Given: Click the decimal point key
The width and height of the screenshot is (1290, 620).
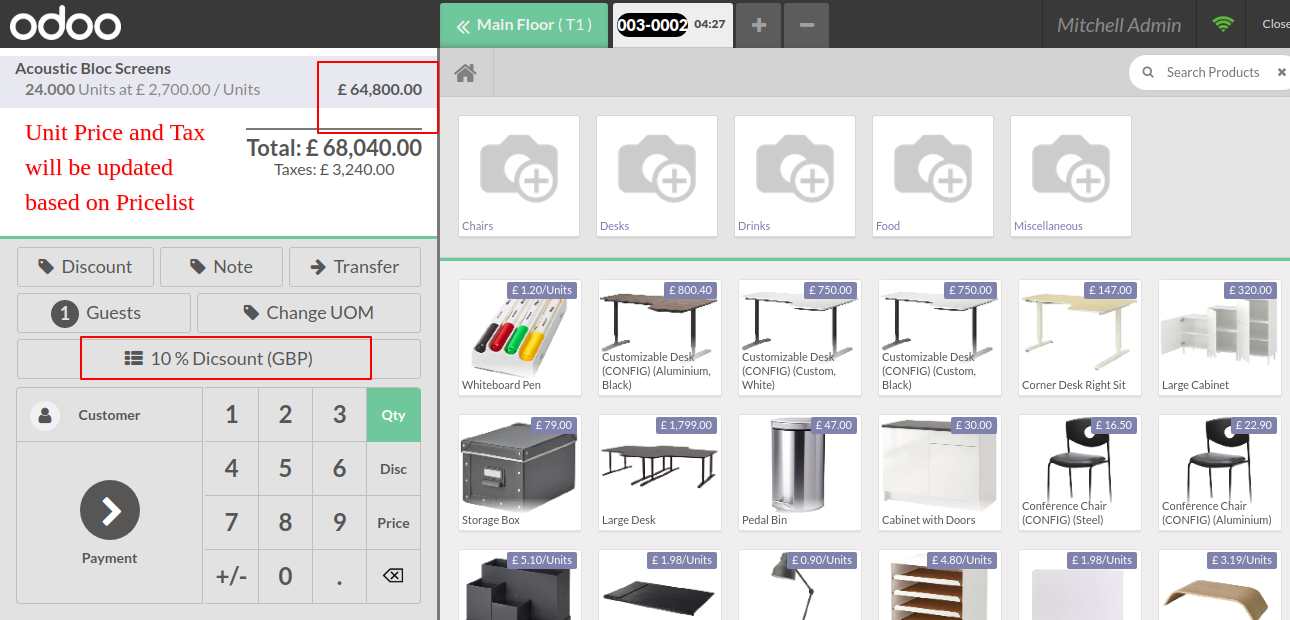Looking at the screenshot, I should (x=339, y=576).
